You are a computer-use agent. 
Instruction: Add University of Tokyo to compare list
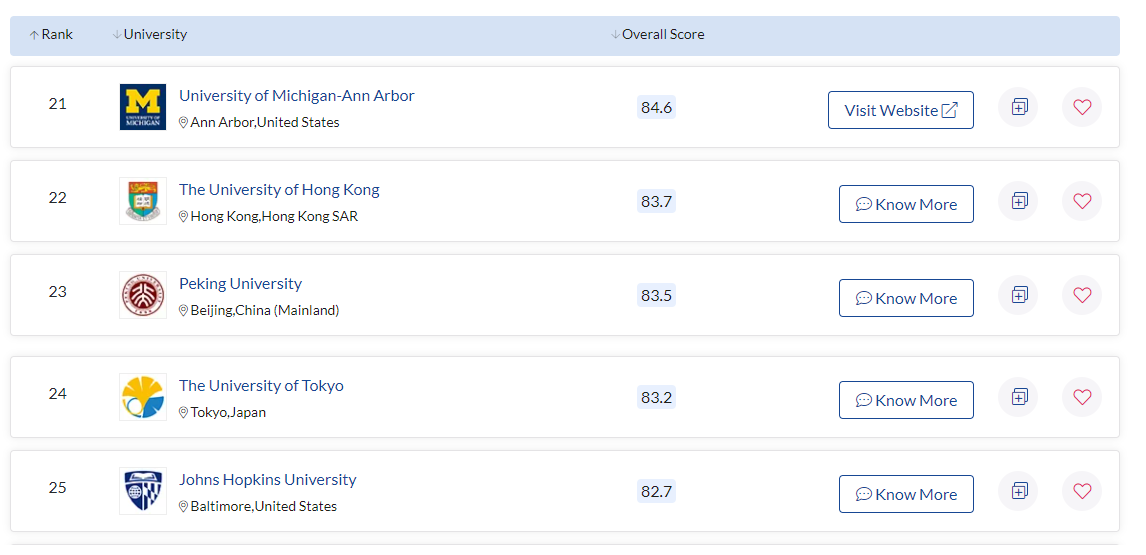(x=1018, y=396)
